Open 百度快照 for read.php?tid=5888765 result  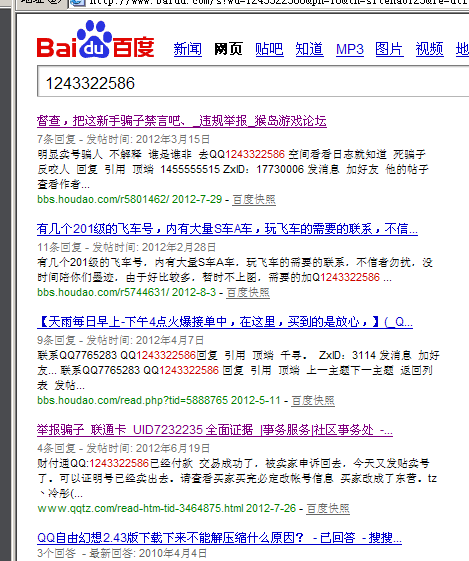coord(313,400)
